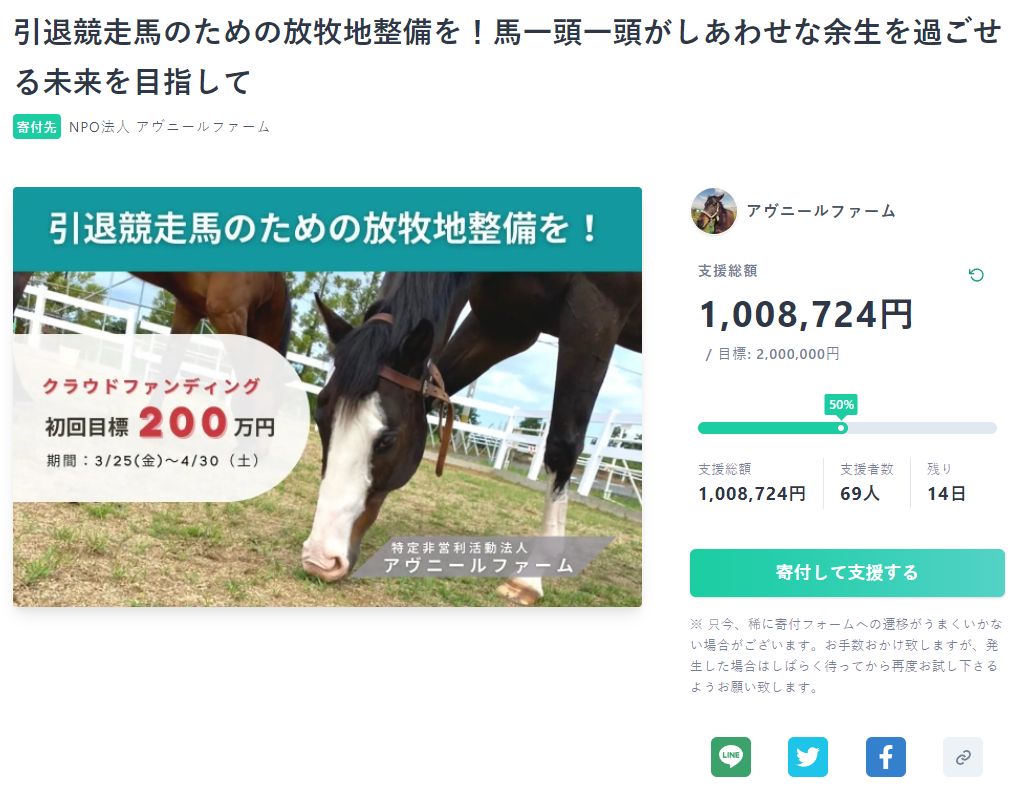Share the fundraiser on Facebook
The height and width of the screenshot is (796, 1016).
886,757
